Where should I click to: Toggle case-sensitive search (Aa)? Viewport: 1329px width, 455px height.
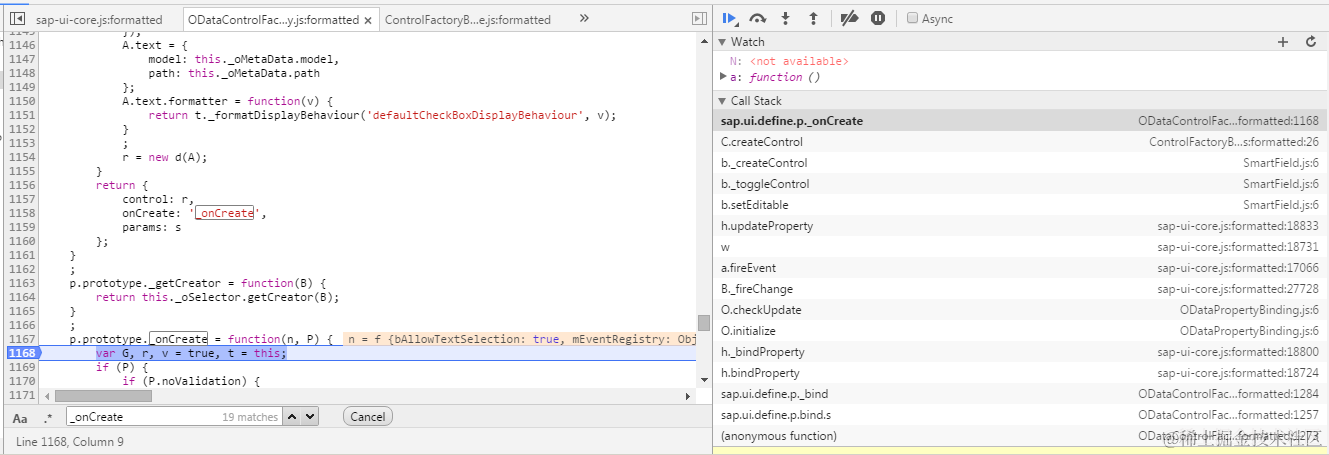pyautogui.click(x=20, y=417)
